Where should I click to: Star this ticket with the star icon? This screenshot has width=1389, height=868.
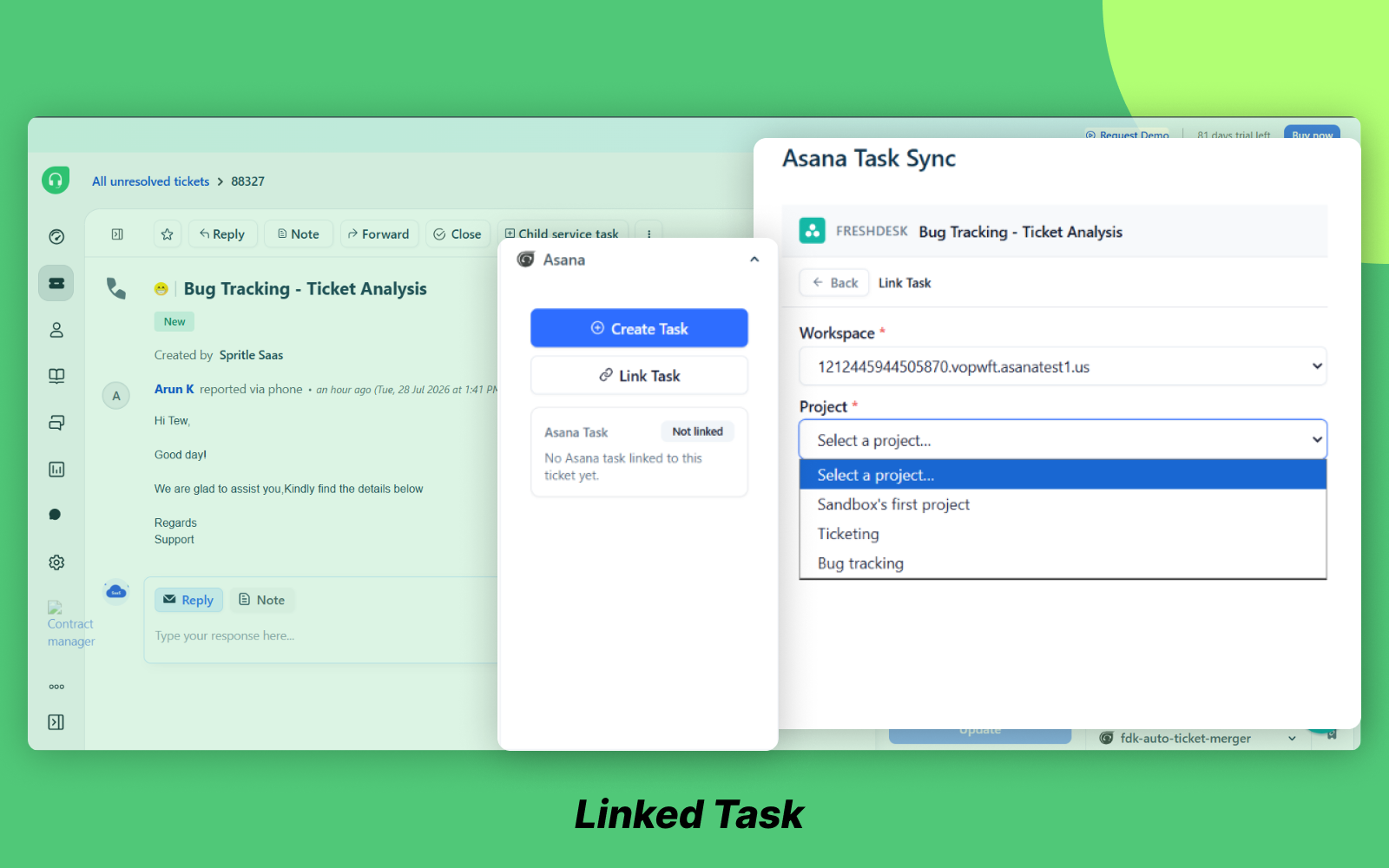[x=167, y=234]
